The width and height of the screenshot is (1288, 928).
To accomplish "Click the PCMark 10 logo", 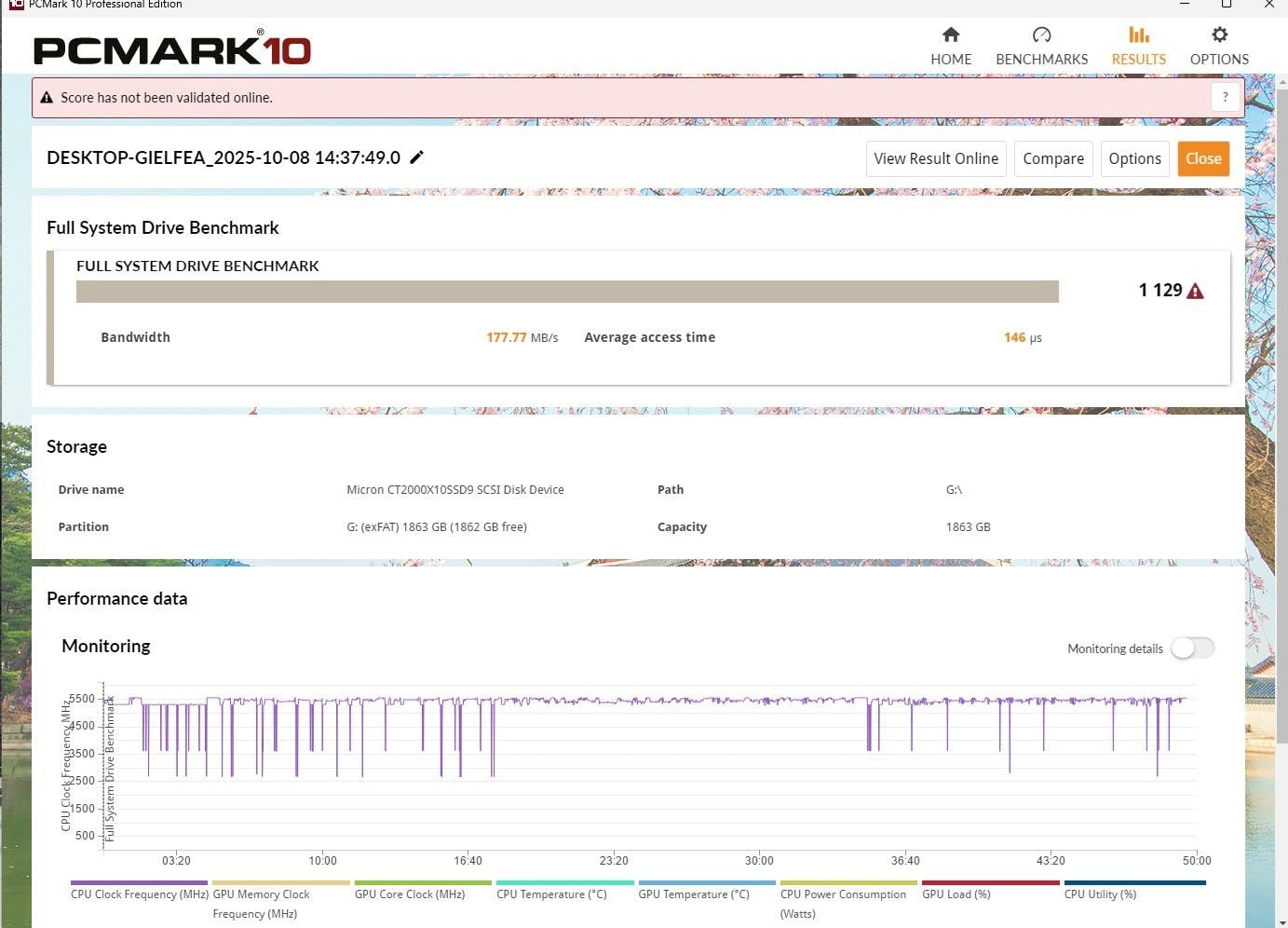I will (172, 49).
